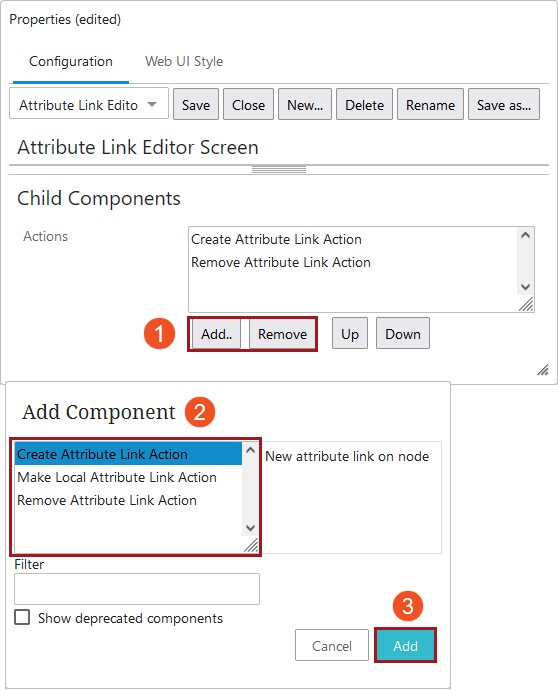Switch to the Web UI Style tab

point(184,61)
